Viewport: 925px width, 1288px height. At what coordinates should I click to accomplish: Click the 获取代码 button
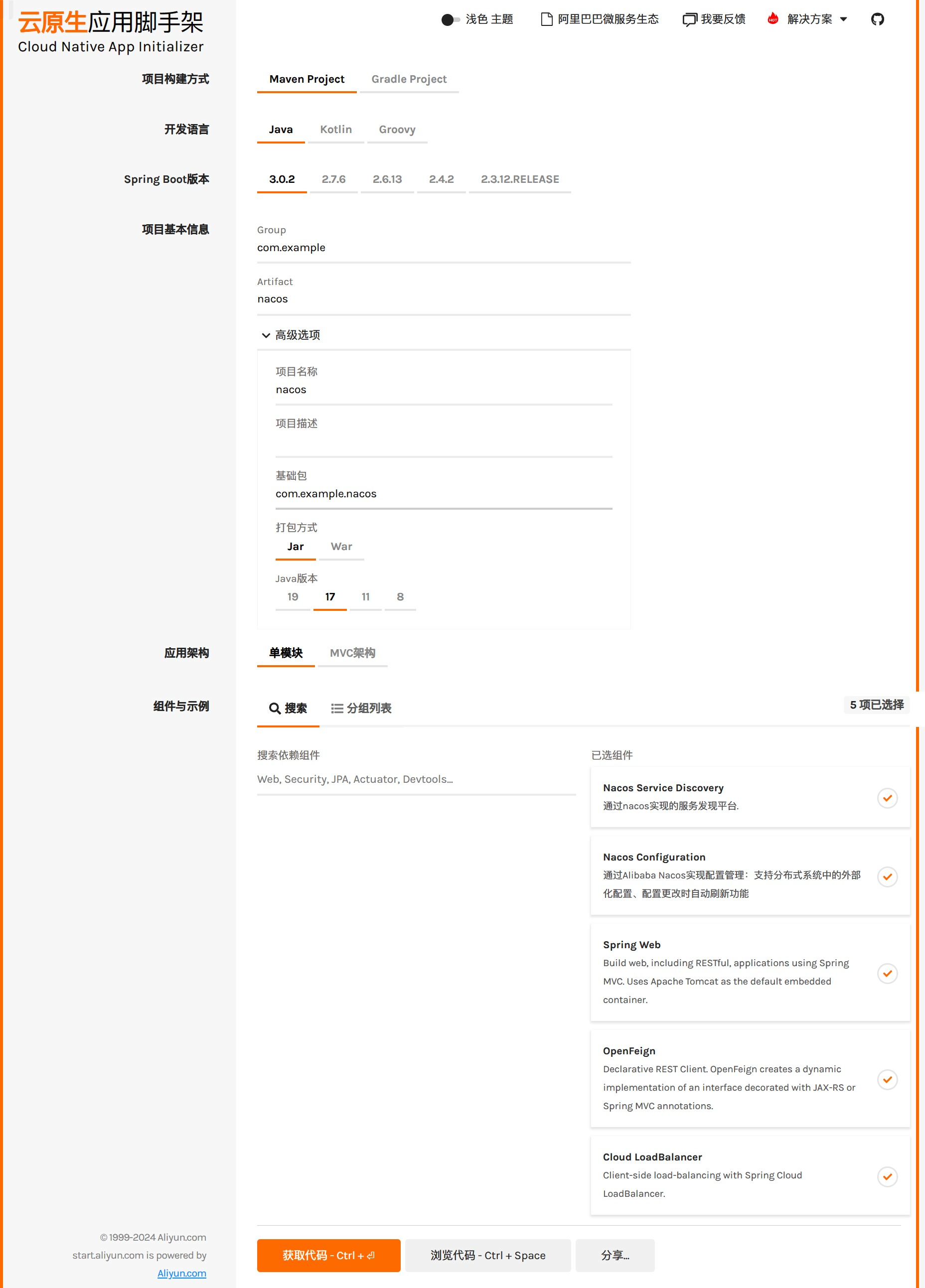[328, 1255]
